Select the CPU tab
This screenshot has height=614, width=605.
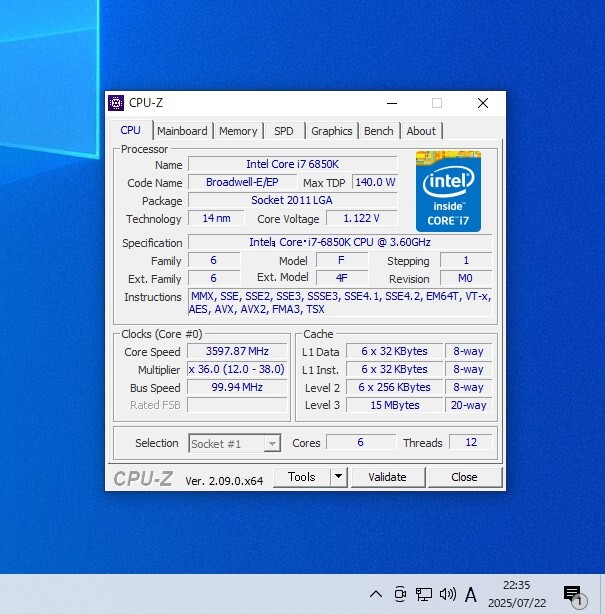tap(130, 130)
